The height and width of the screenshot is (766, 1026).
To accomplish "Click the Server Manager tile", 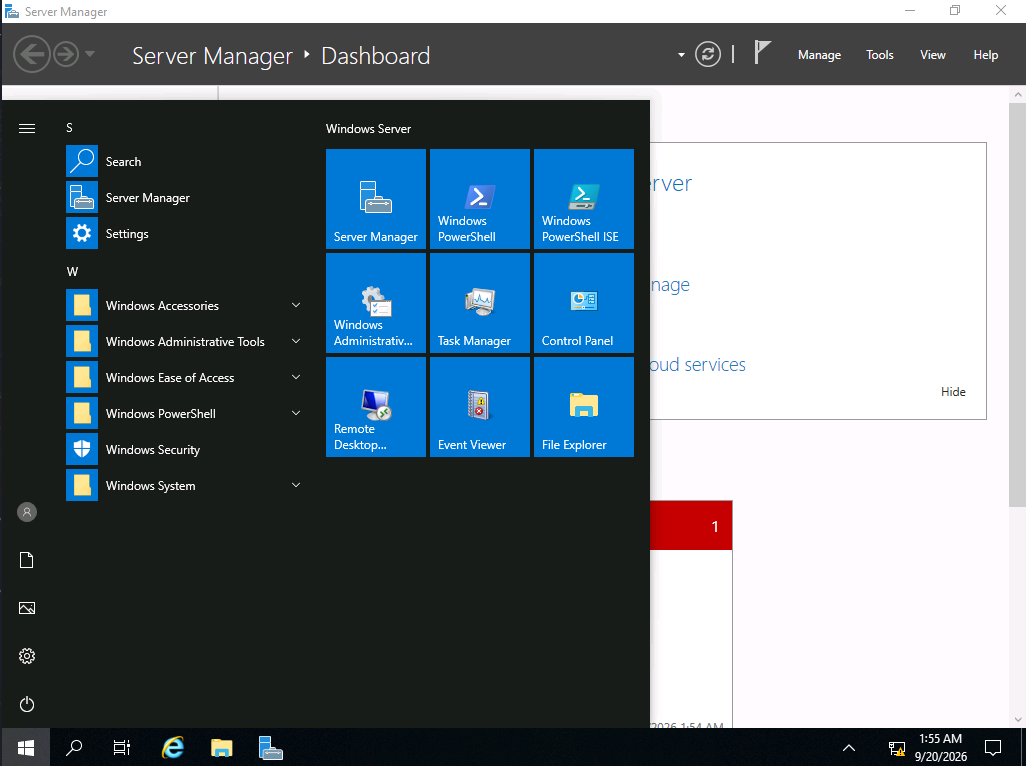I will (376, 199).
